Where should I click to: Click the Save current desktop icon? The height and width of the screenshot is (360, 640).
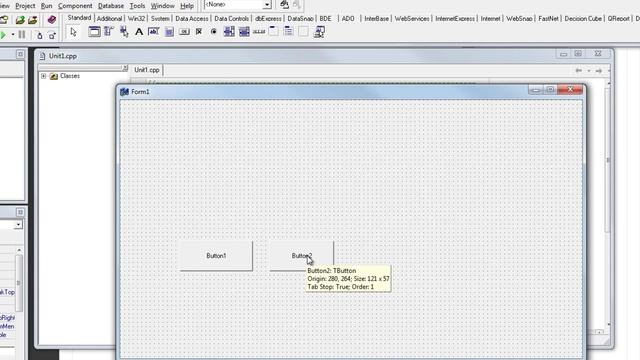click(284, 4)
